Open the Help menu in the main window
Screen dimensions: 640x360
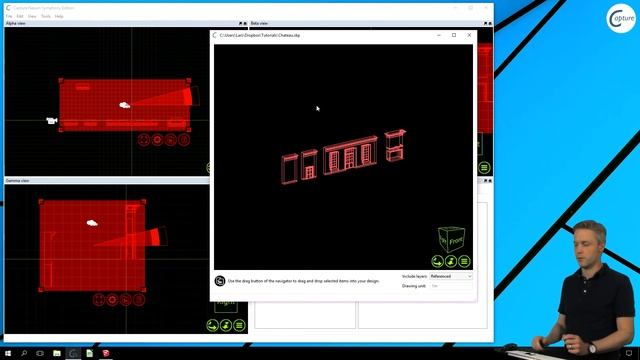point(59,16)
